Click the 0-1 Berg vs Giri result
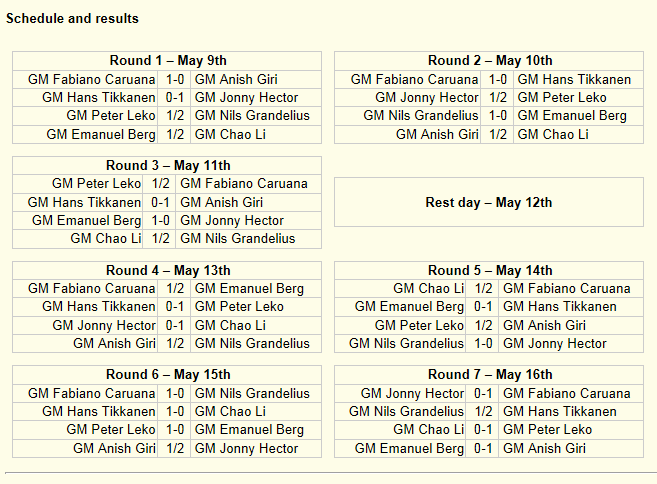The height and width of the screenshot is (484, 657). [x=483, y=448]
